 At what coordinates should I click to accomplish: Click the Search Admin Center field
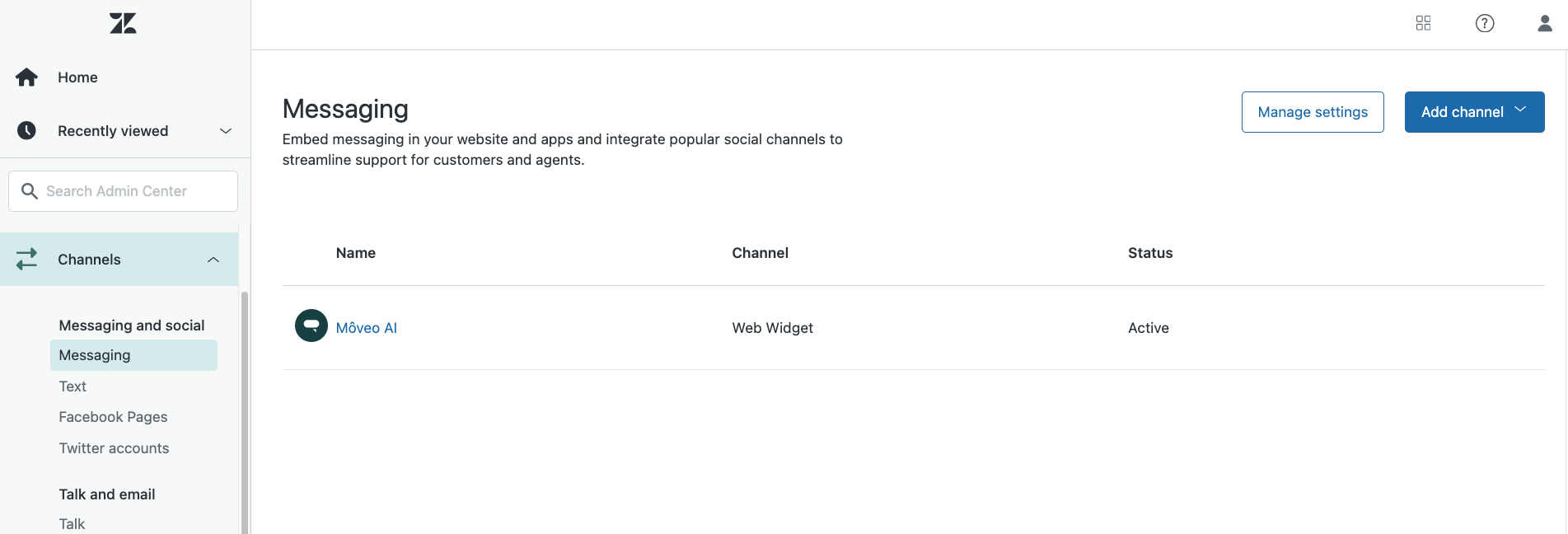click(132, 191)
